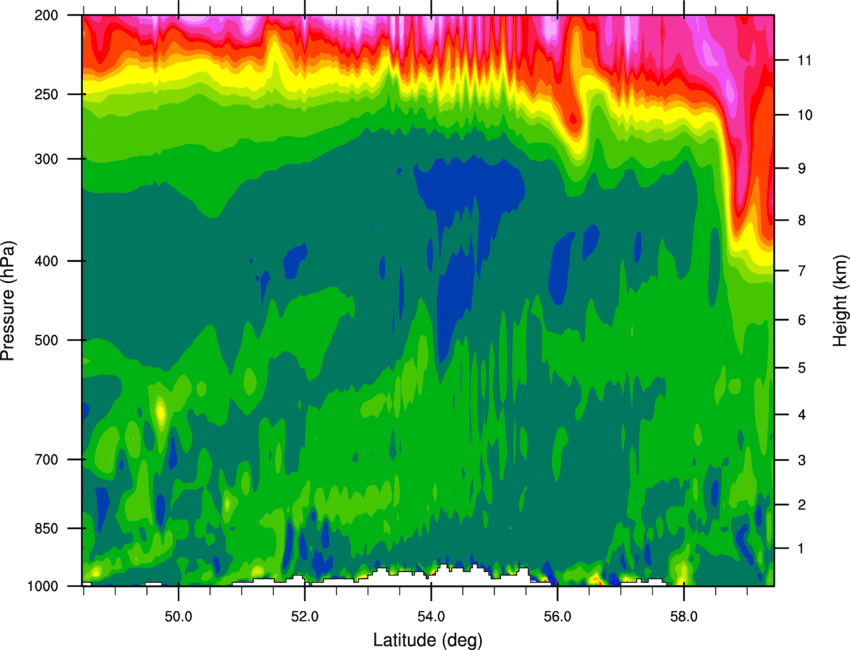This screenshot has height=650, width=850.
Task: Click the 7 km height label
Action: coord(802,270)
